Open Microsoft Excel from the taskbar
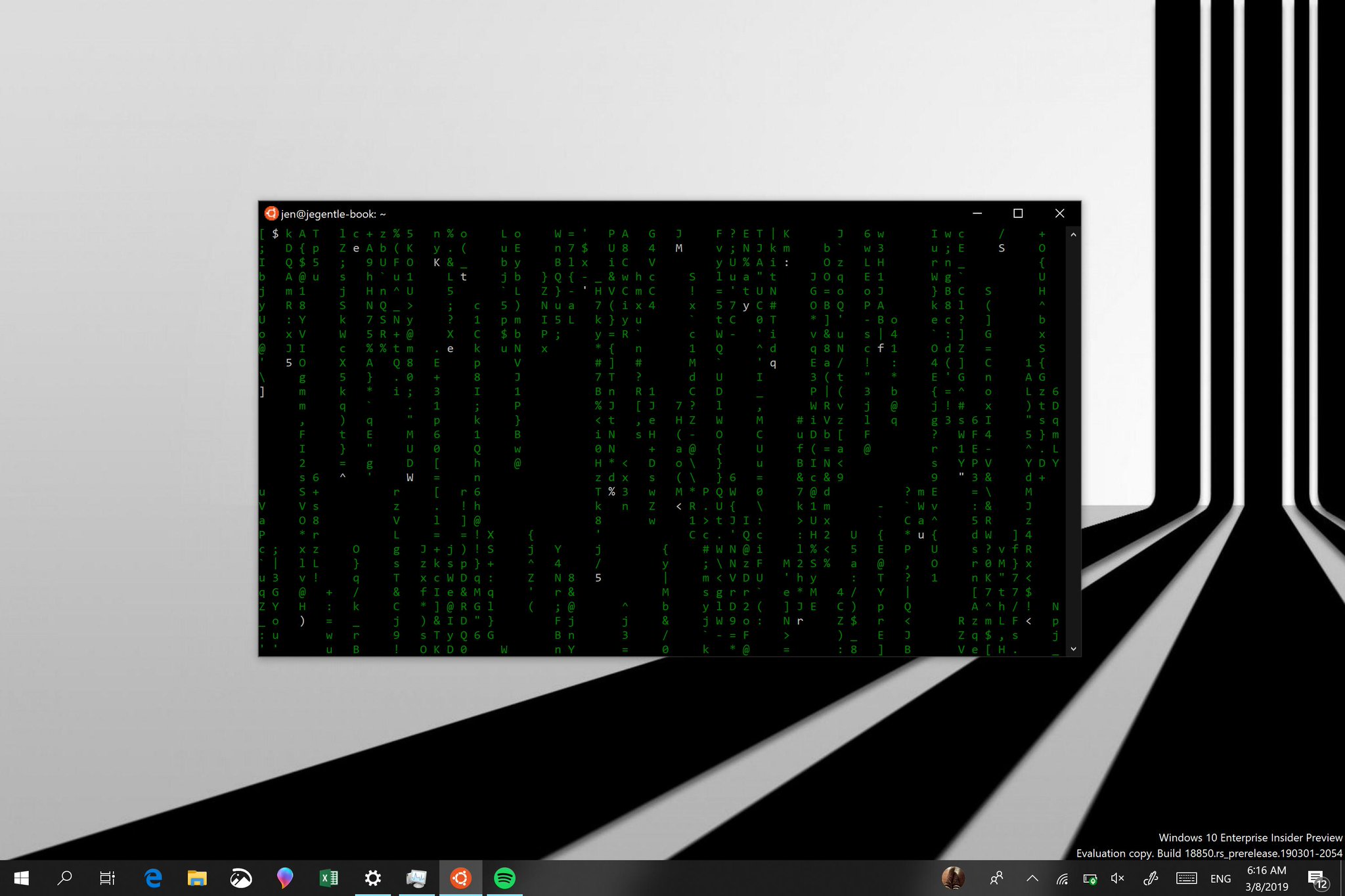Screen dimensions: 1345x896 (329, 878)
